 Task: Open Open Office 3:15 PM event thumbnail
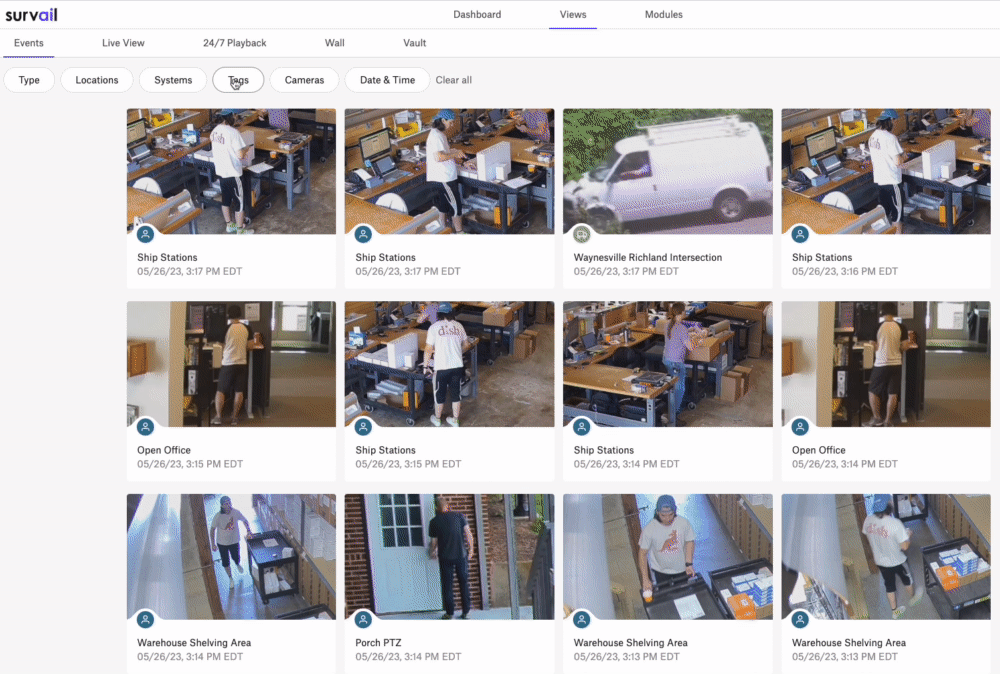pos(231,364)
